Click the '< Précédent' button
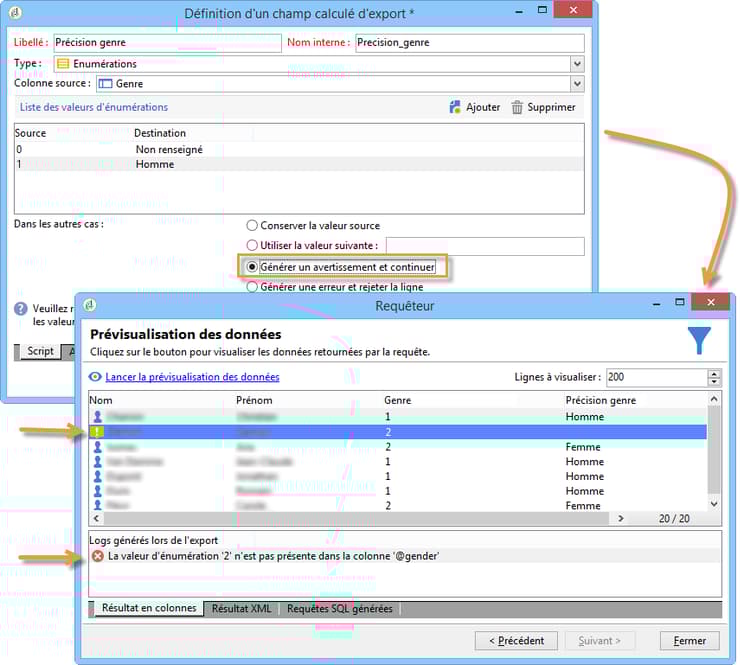 point(516,641)
